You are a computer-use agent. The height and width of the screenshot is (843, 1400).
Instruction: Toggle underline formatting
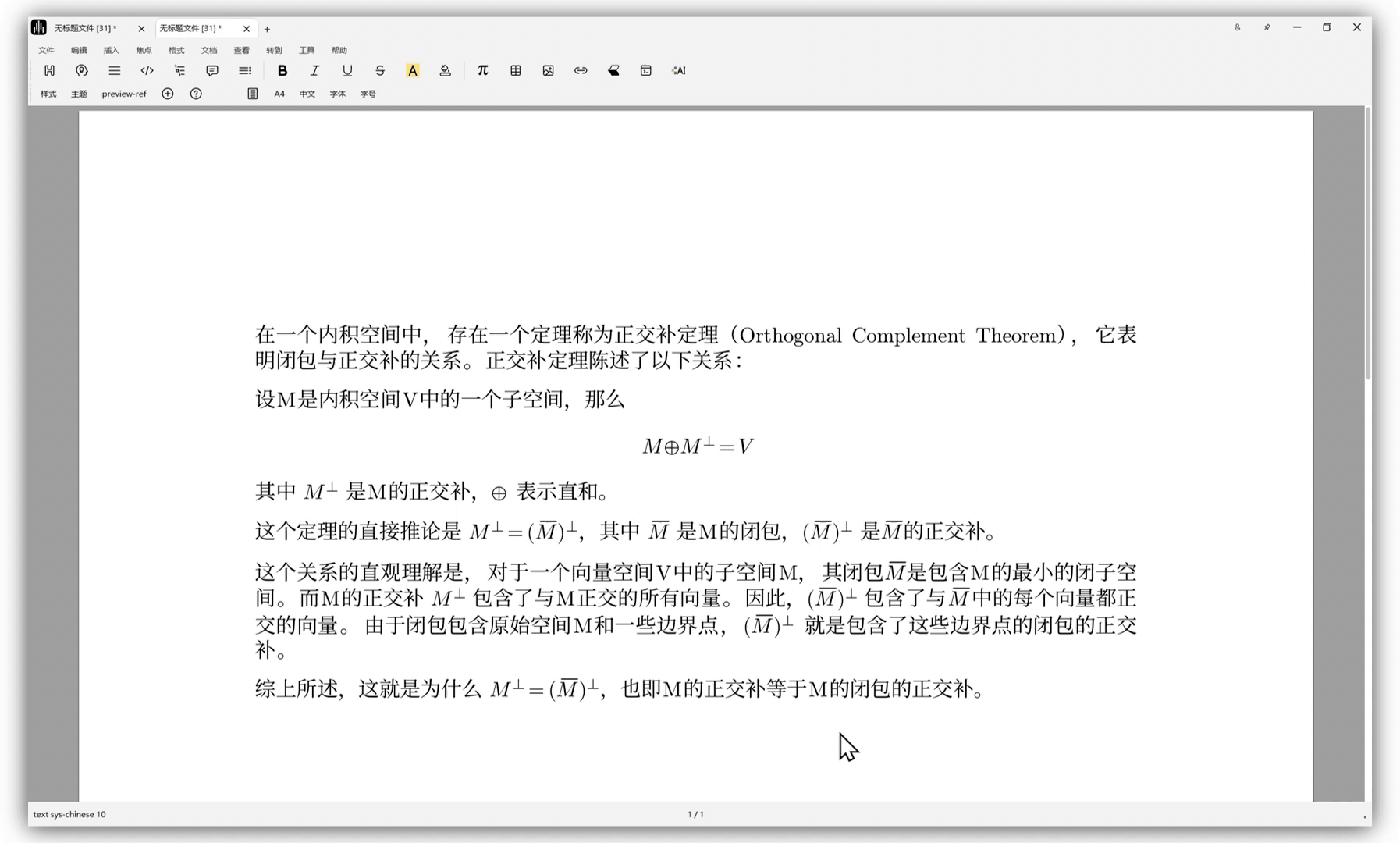click(347, 70)
